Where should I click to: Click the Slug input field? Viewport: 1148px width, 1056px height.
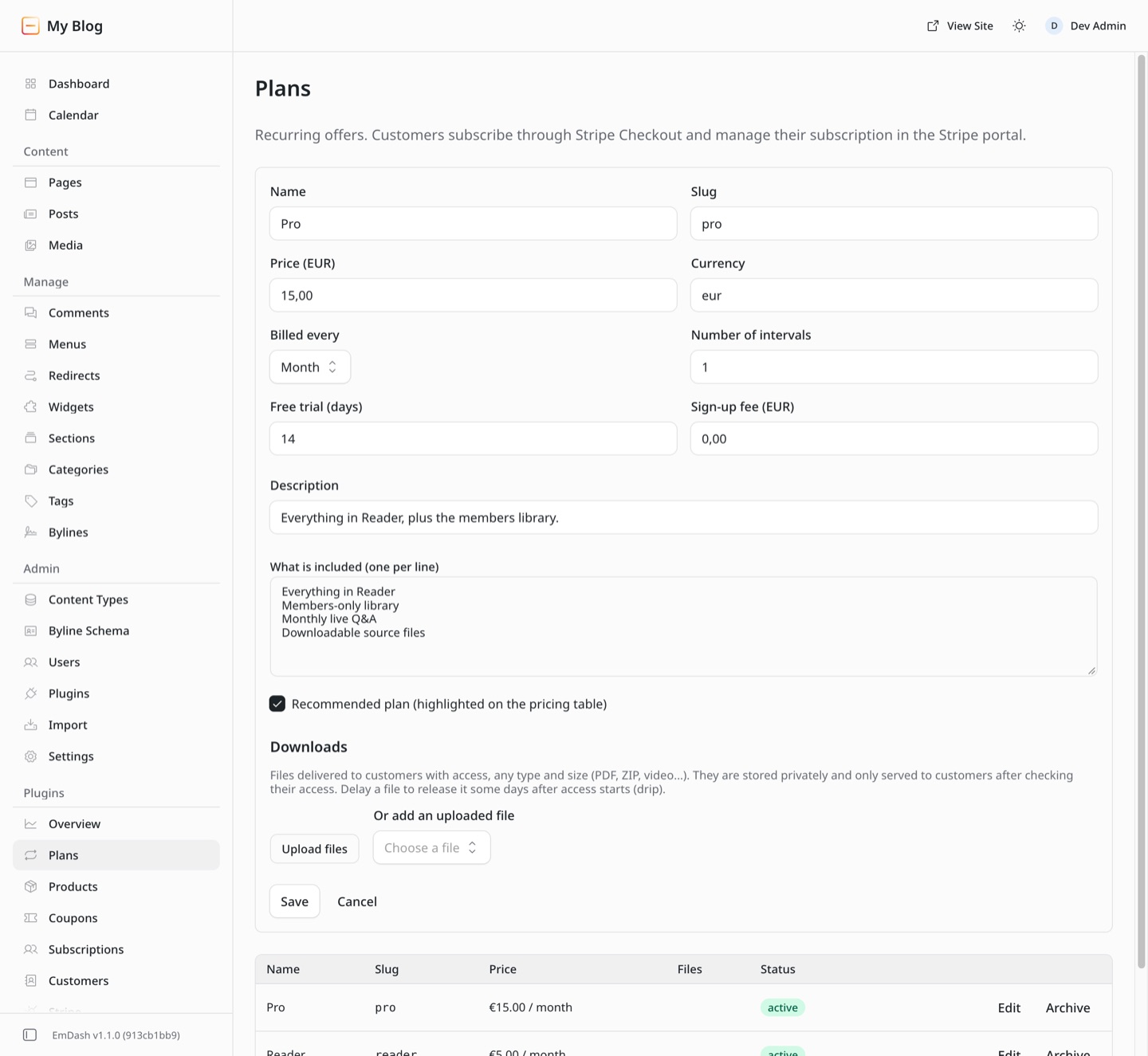click(x=894, y=223)
